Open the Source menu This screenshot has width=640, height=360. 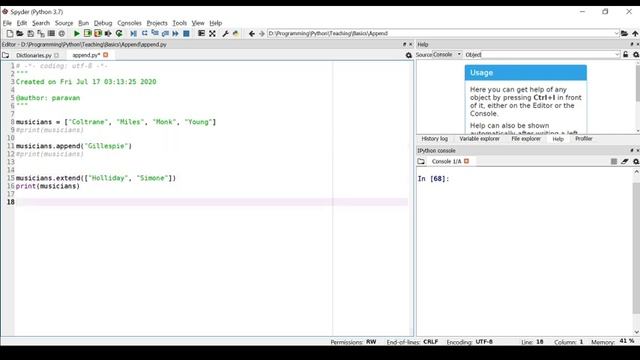(64, 23)
